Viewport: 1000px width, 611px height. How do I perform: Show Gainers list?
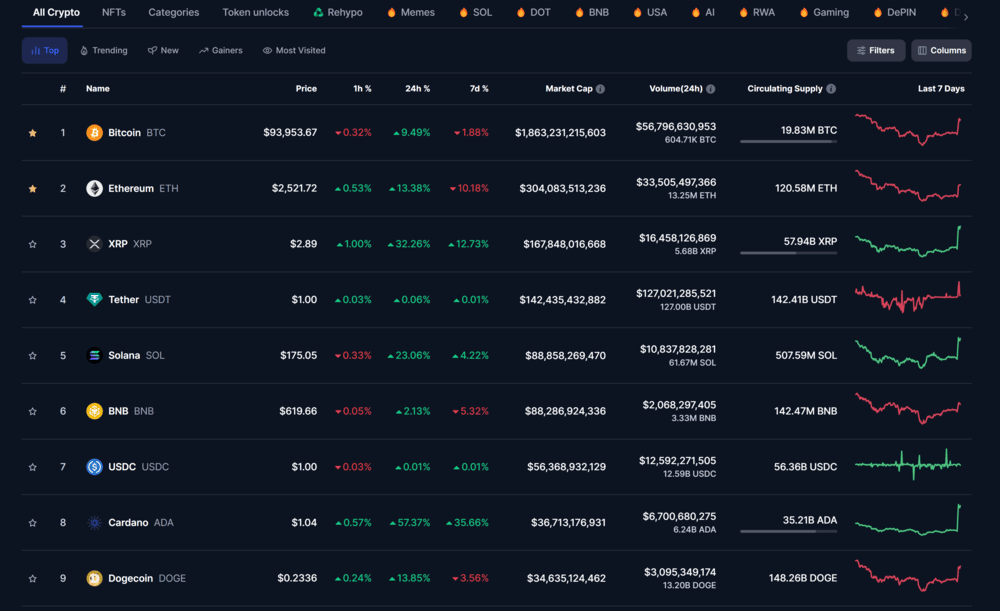click(x=221, y=50)
